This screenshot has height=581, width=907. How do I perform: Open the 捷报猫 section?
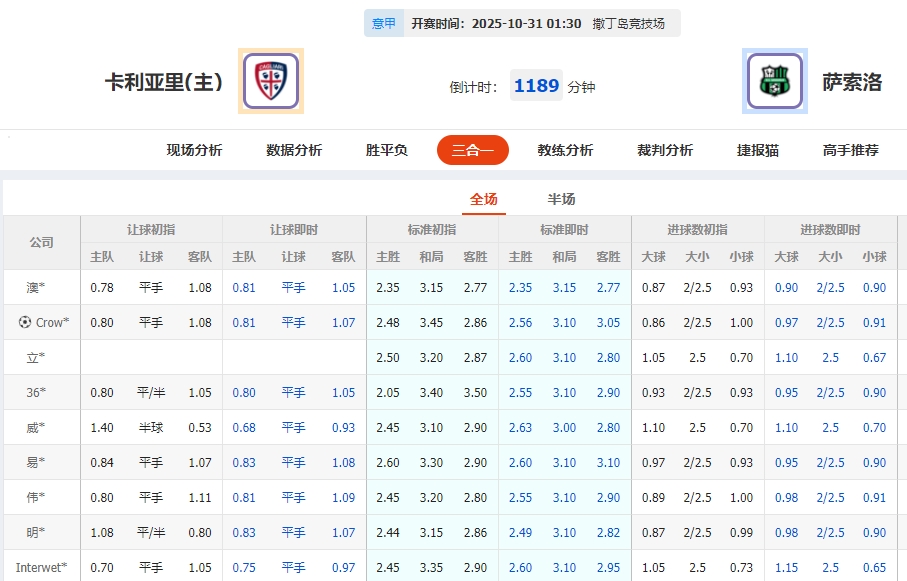tap(757, 150)
